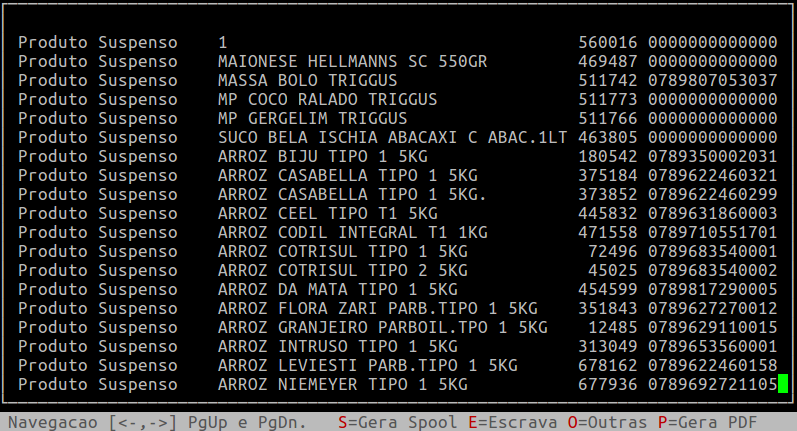Select the ARROZ NIEMEYER TIPO 1 5KG row

tap(342, 384)
